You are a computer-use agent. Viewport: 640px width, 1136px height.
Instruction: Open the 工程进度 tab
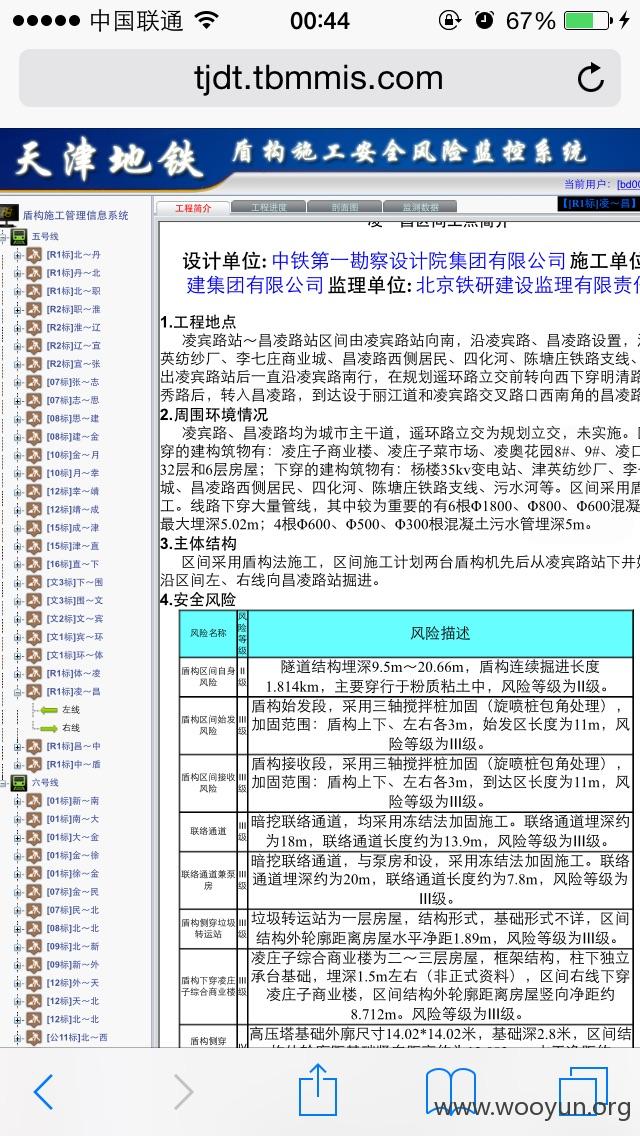[x=269, y=207]
